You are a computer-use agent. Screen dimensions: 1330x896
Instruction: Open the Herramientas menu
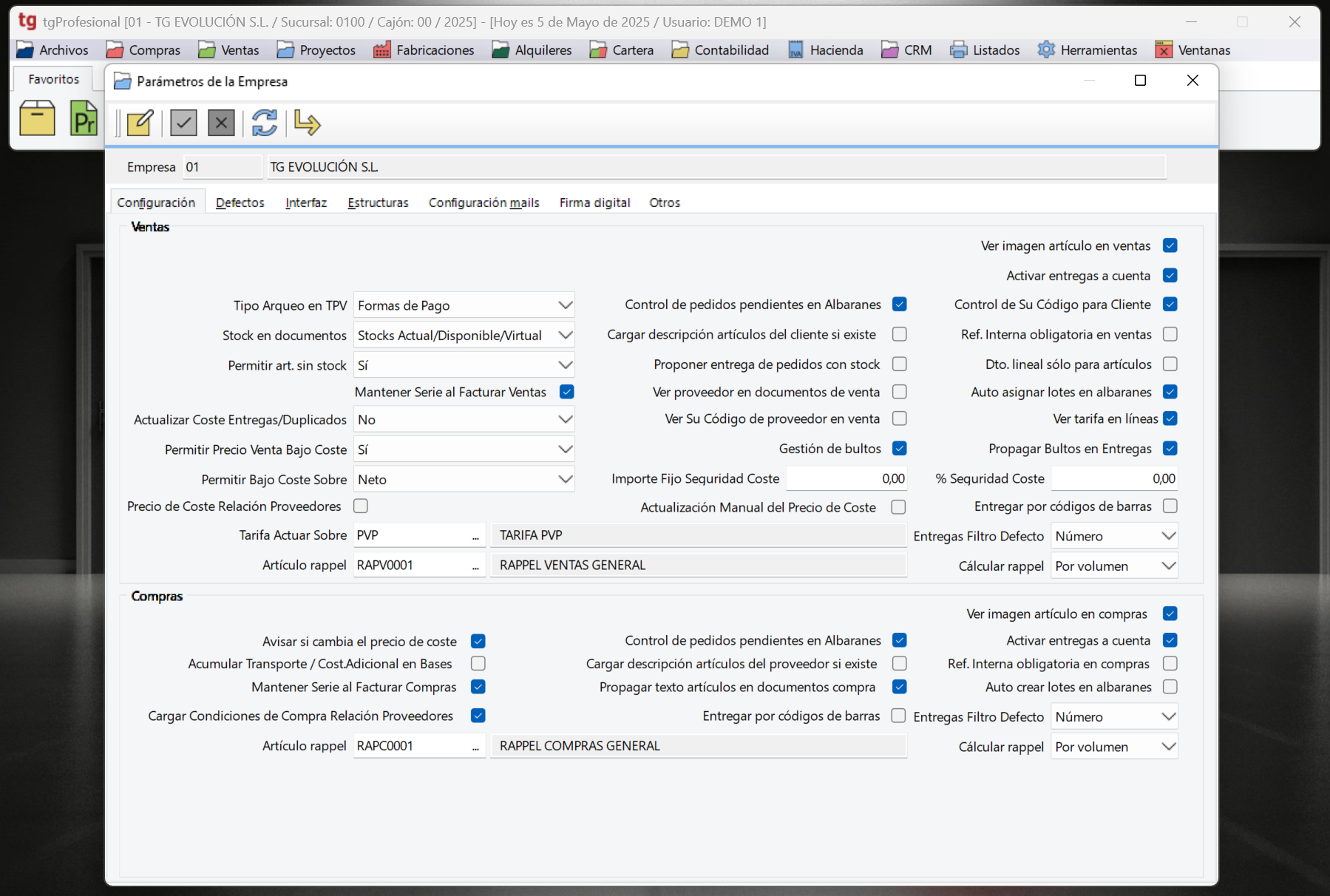pyautogui.click(x=1088, y=50)
